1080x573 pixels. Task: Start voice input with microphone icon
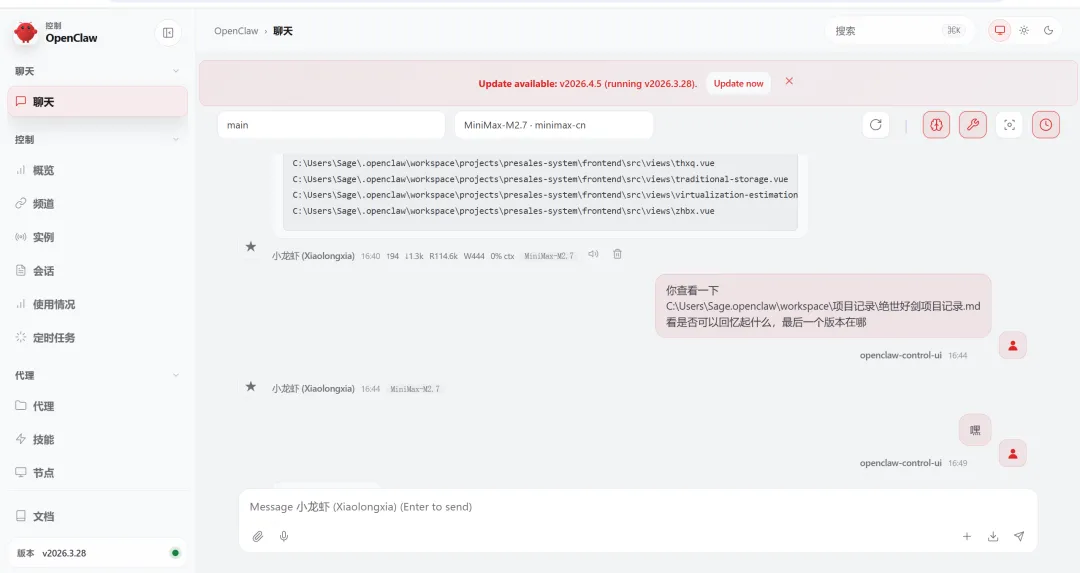point(284,536)
